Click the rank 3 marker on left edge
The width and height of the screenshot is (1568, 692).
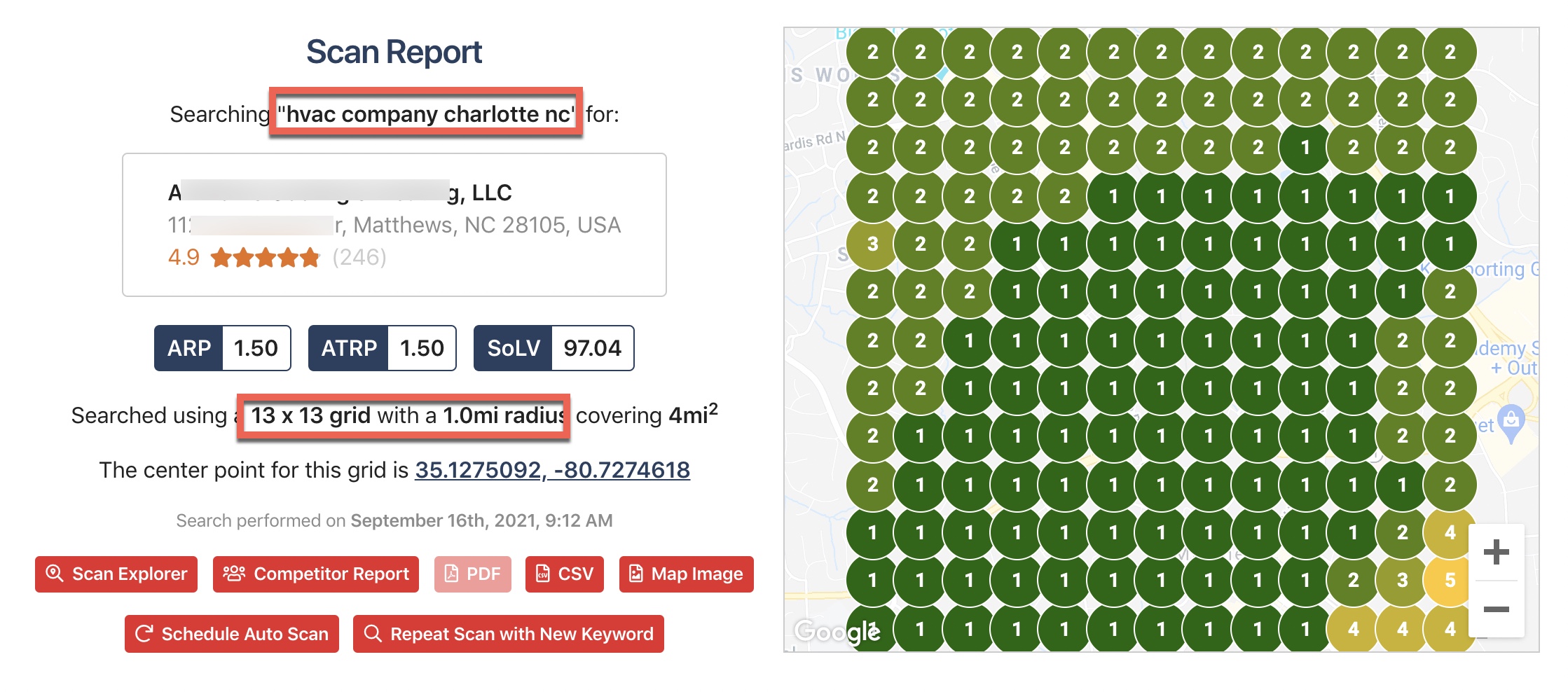[872, 244]
